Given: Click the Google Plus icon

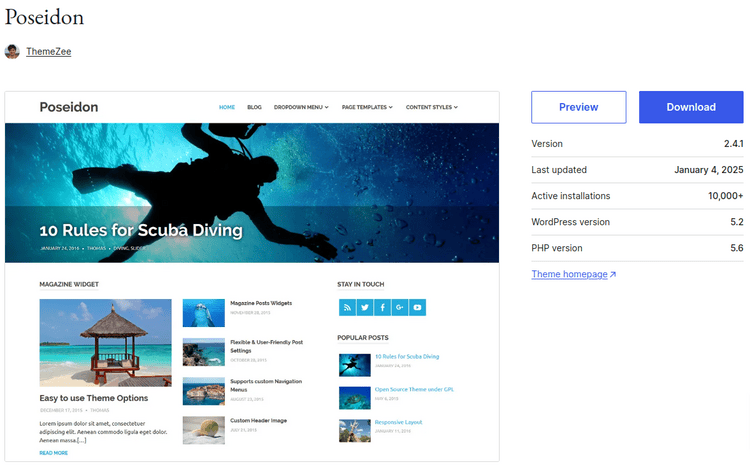Looking at the screenshot, I should coord(400,308).
